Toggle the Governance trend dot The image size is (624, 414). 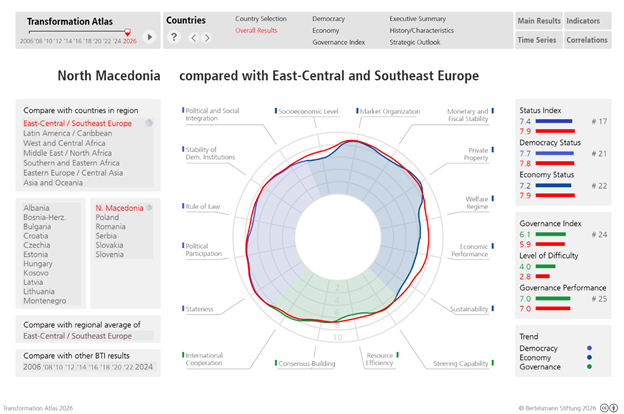pos(589,367)
